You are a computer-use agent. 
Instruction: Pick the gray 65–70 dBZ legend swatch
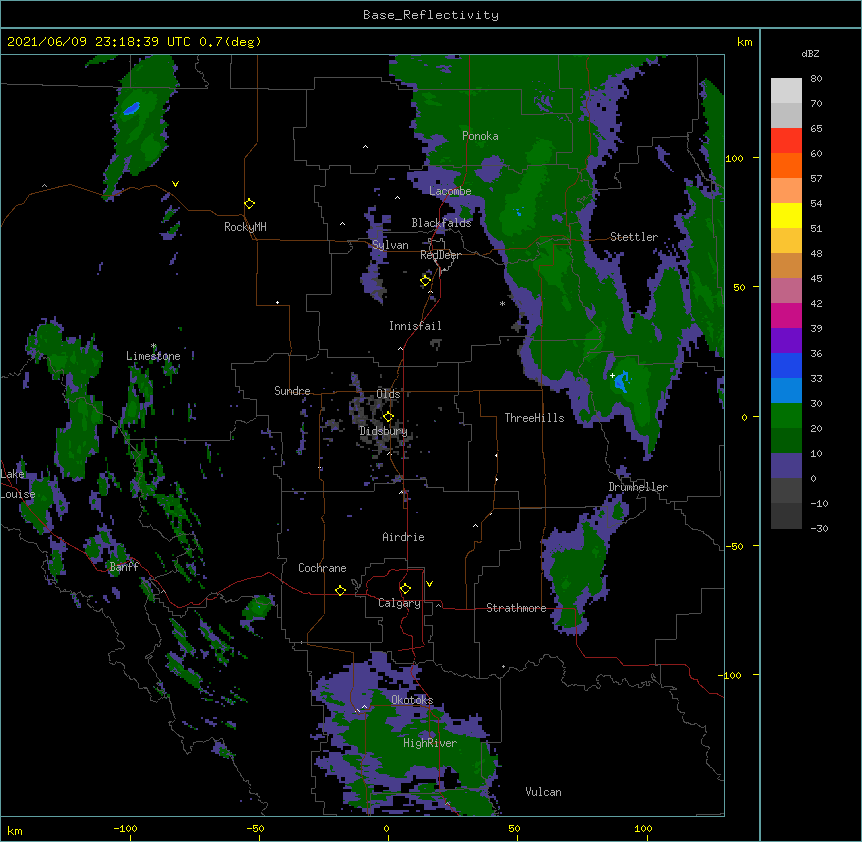tap(786, 115)
